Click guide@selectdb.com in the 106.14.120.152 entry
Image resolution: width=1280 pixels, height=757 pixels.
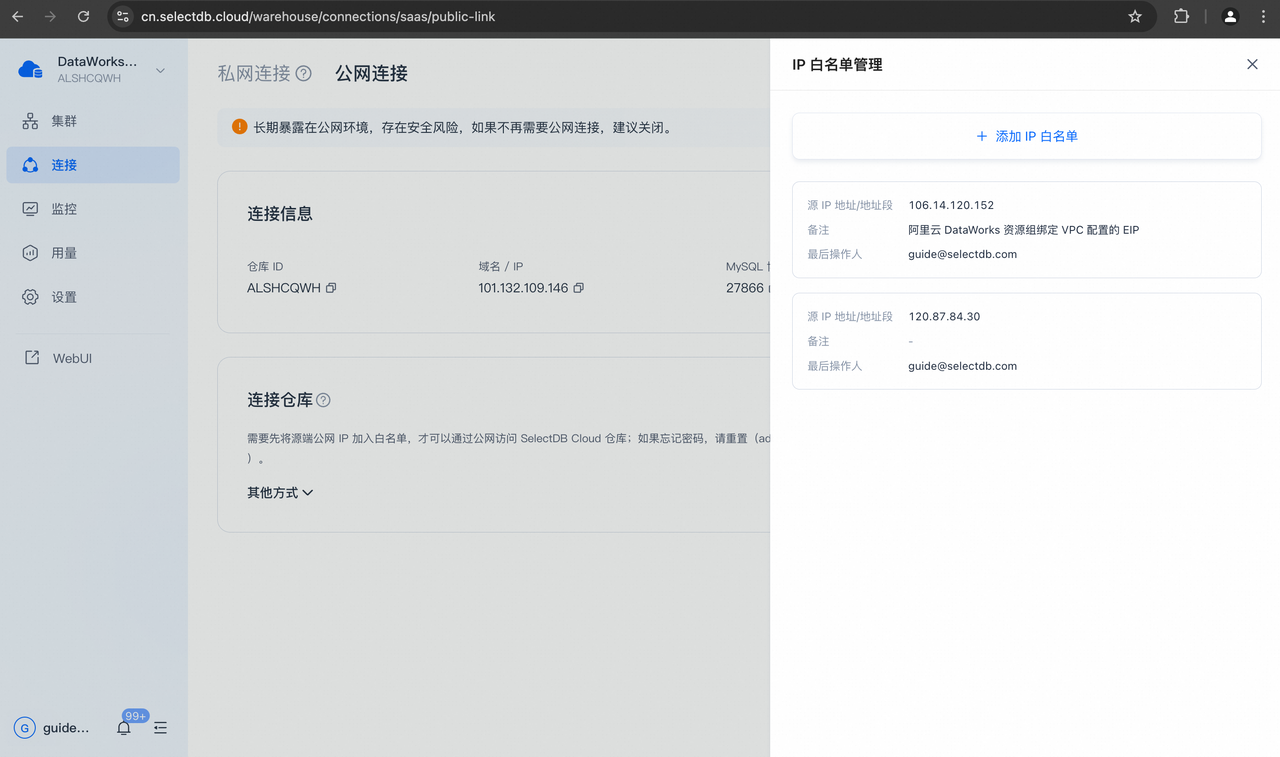coord(962,254)
